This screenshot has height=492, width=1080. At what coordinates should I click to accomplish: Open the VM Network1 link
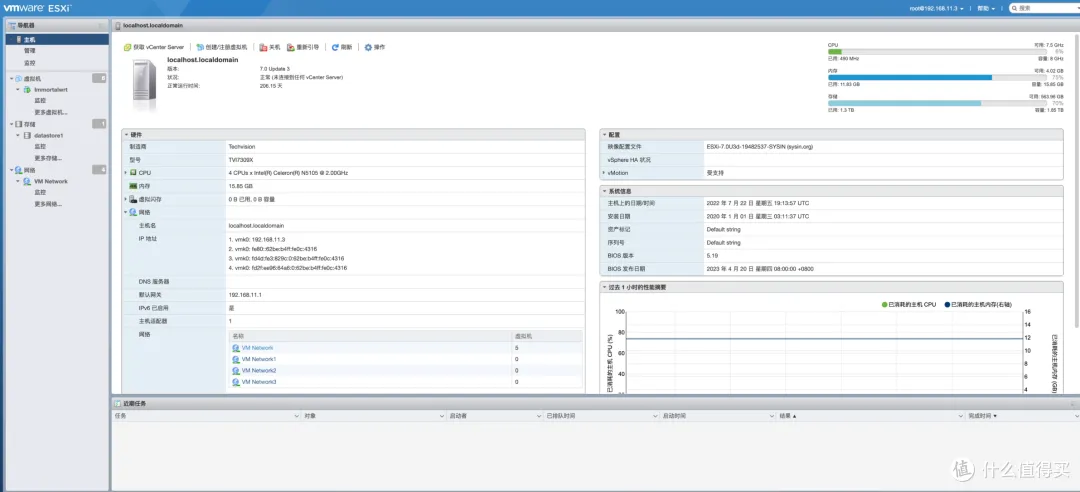(258, 359)
